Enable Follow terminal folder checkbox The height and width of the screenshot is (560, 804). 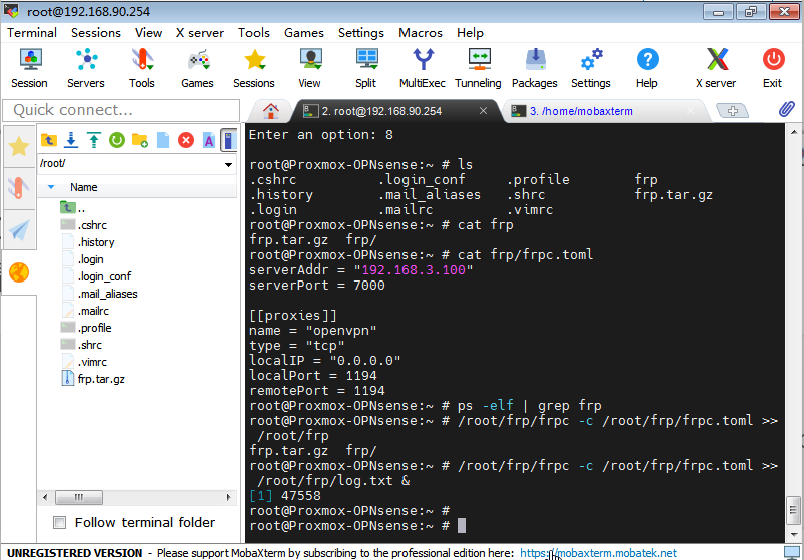point(59,522)
